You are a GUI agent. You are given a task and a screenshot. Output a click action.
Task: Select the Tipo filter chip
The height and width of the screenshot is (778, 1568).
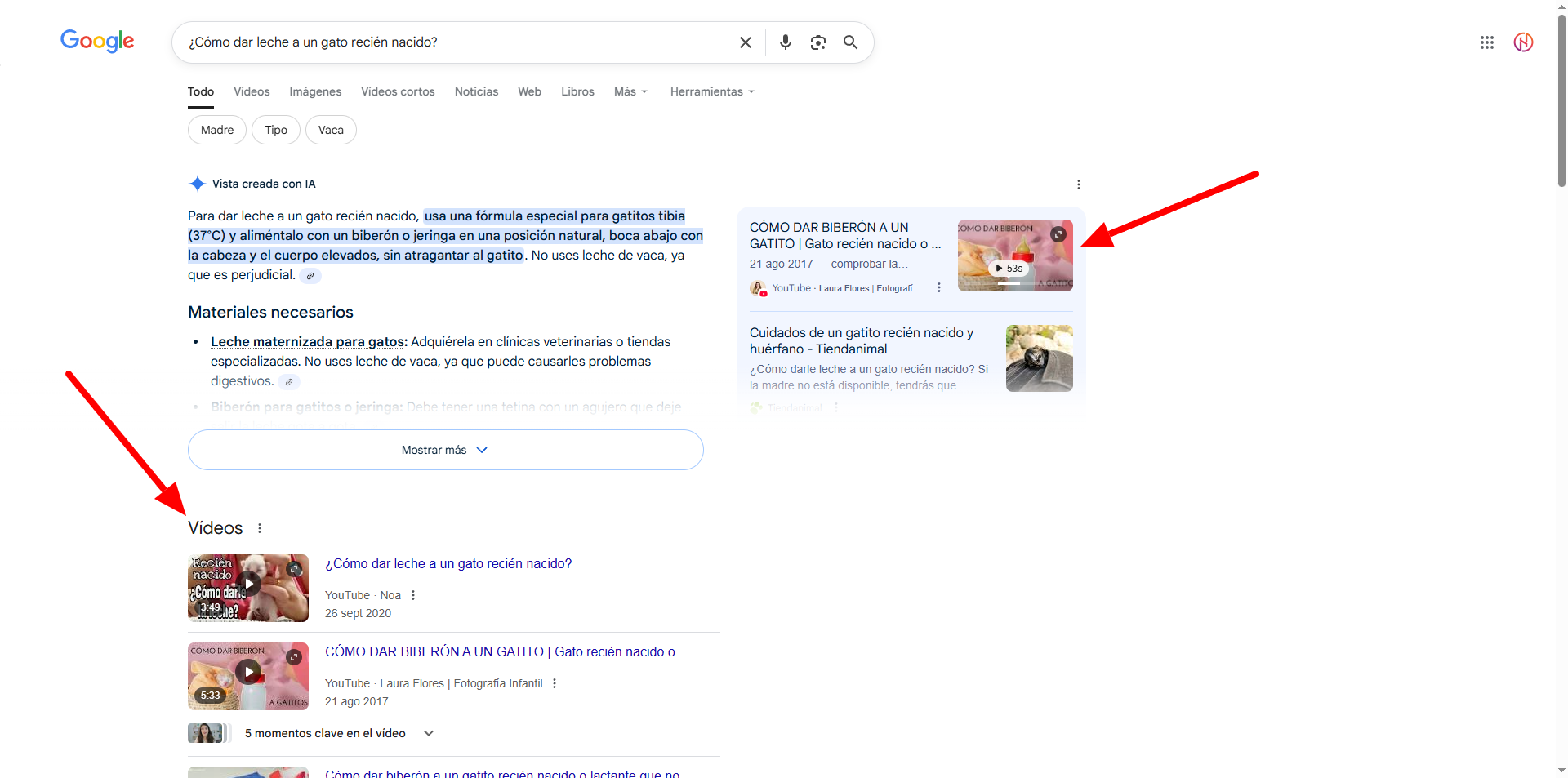pos(276,130)
